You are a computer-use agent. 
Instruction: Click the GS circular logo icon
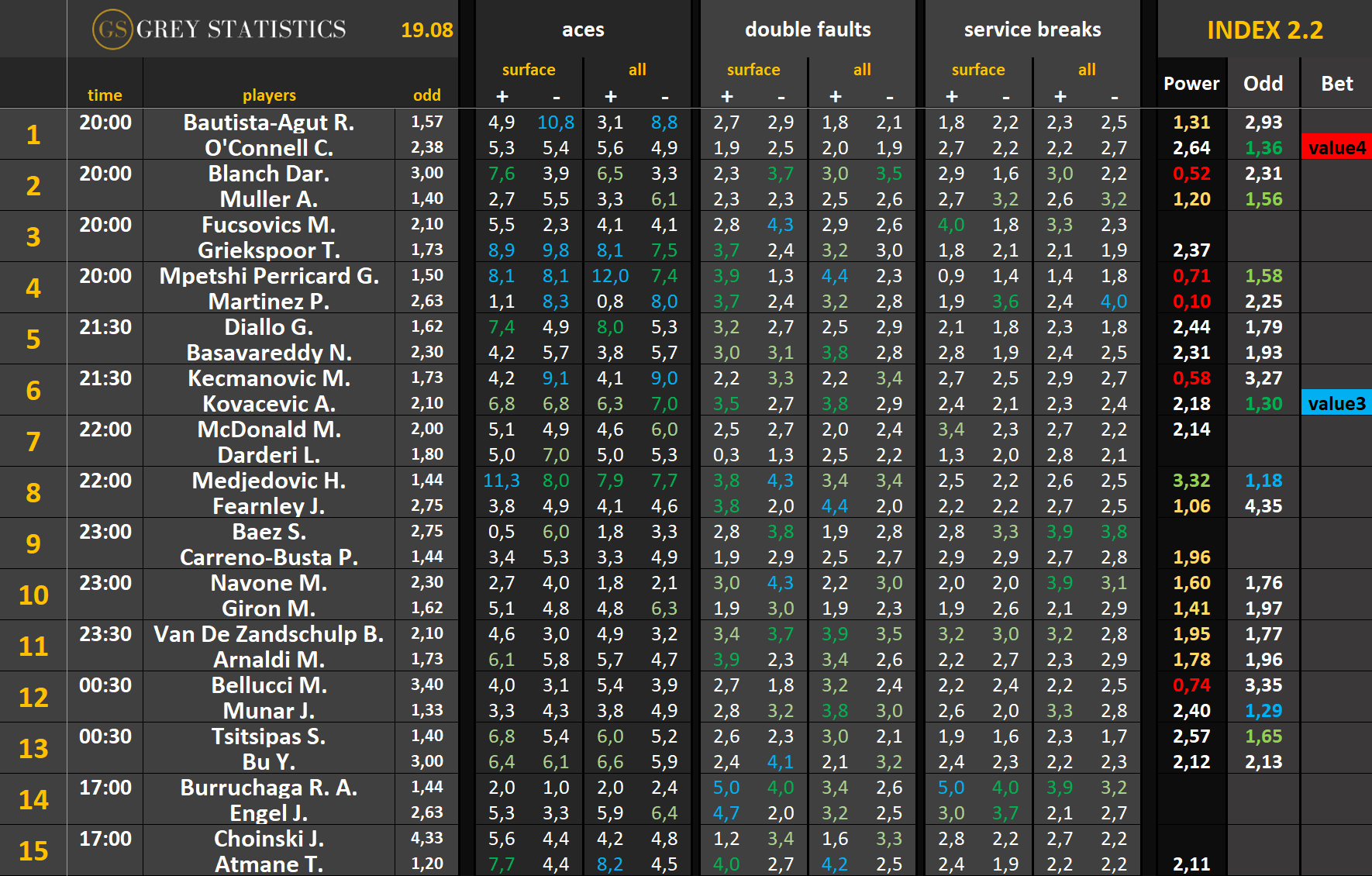coord(112,29)
